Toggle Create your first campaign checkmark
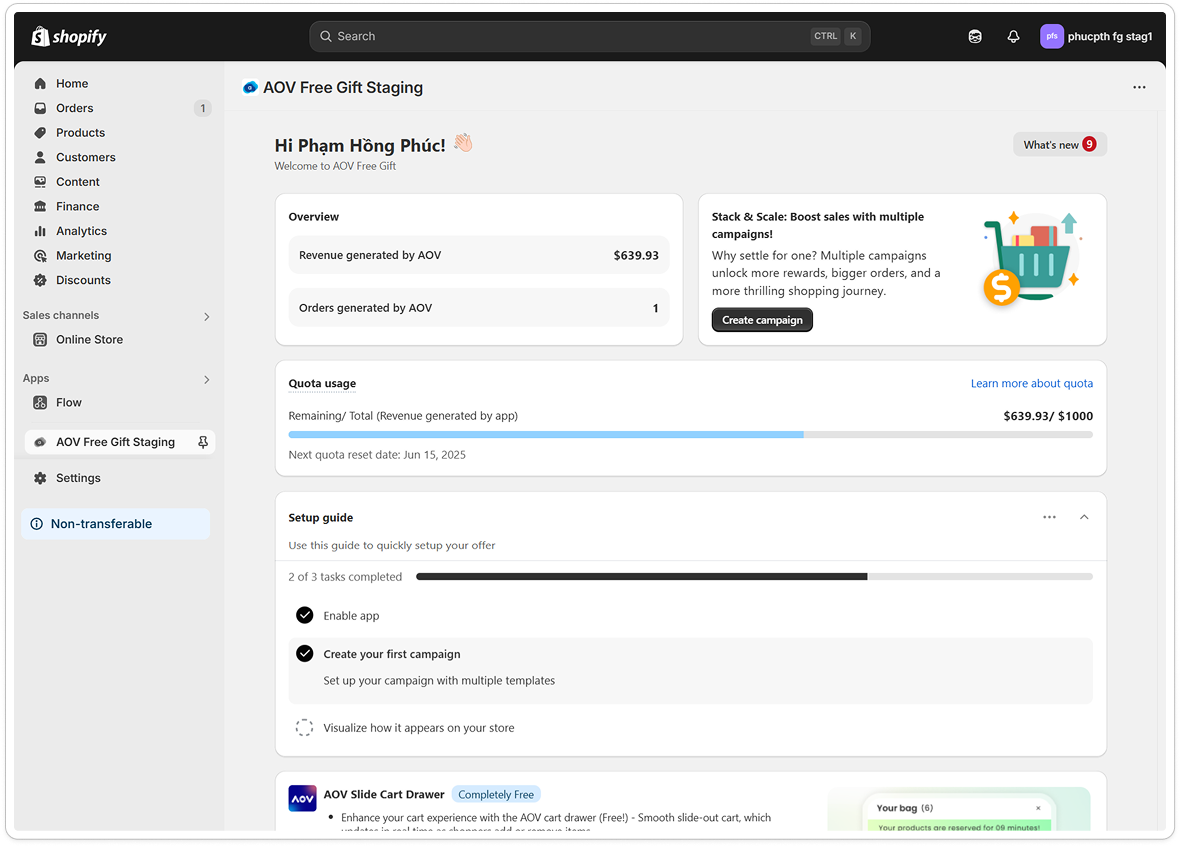 tap(304, 654)
